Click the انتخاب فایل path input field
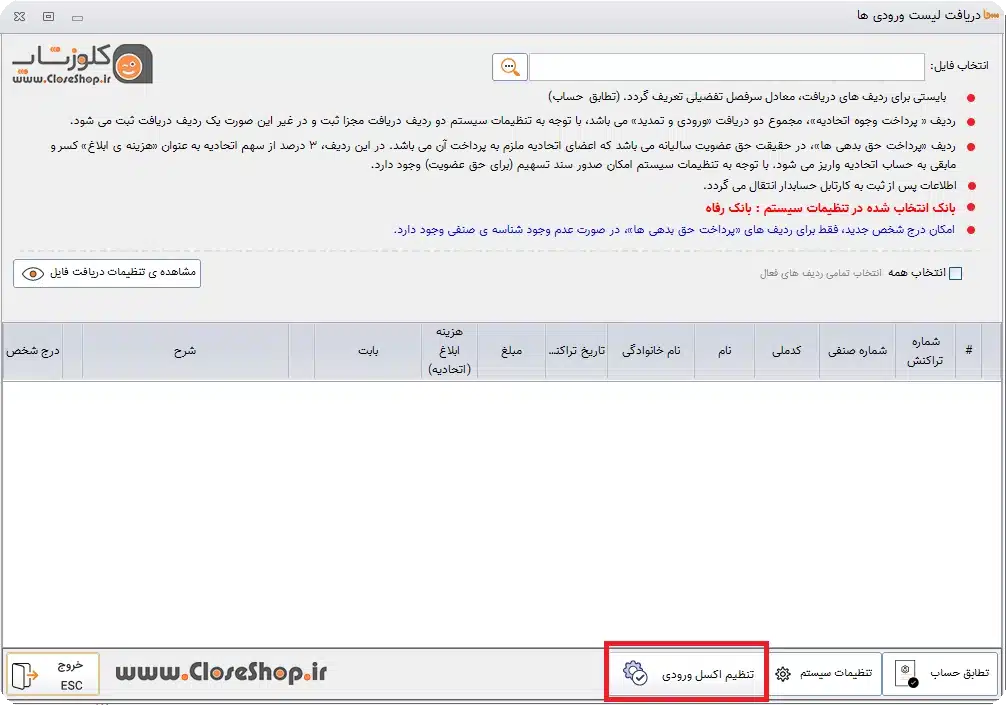1006x705 pixels. click(726, 67)
